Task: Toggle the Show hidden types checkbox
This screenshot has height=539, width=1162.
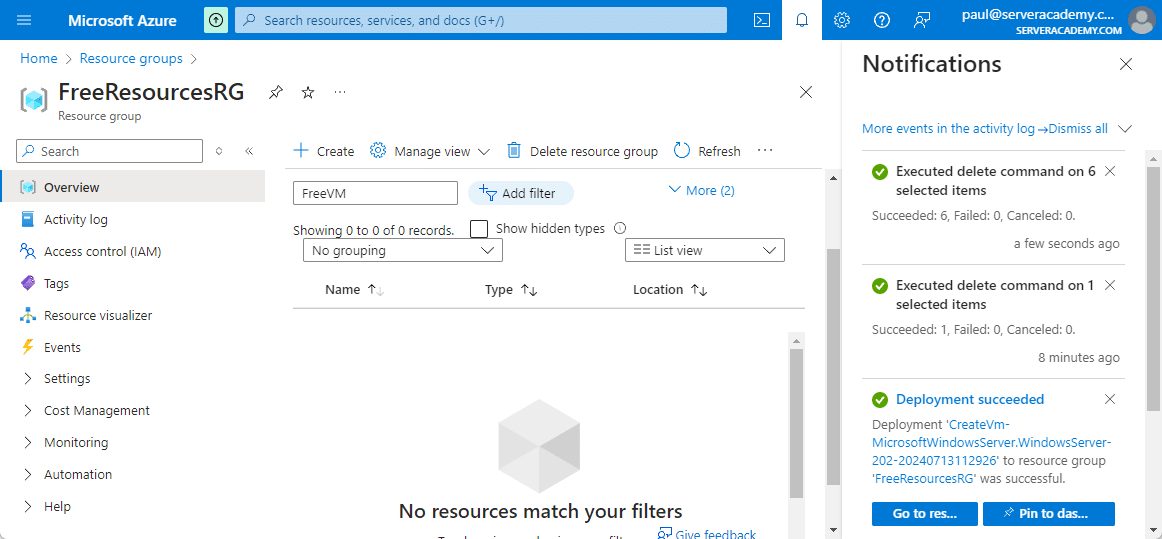Action: [479, 228]
